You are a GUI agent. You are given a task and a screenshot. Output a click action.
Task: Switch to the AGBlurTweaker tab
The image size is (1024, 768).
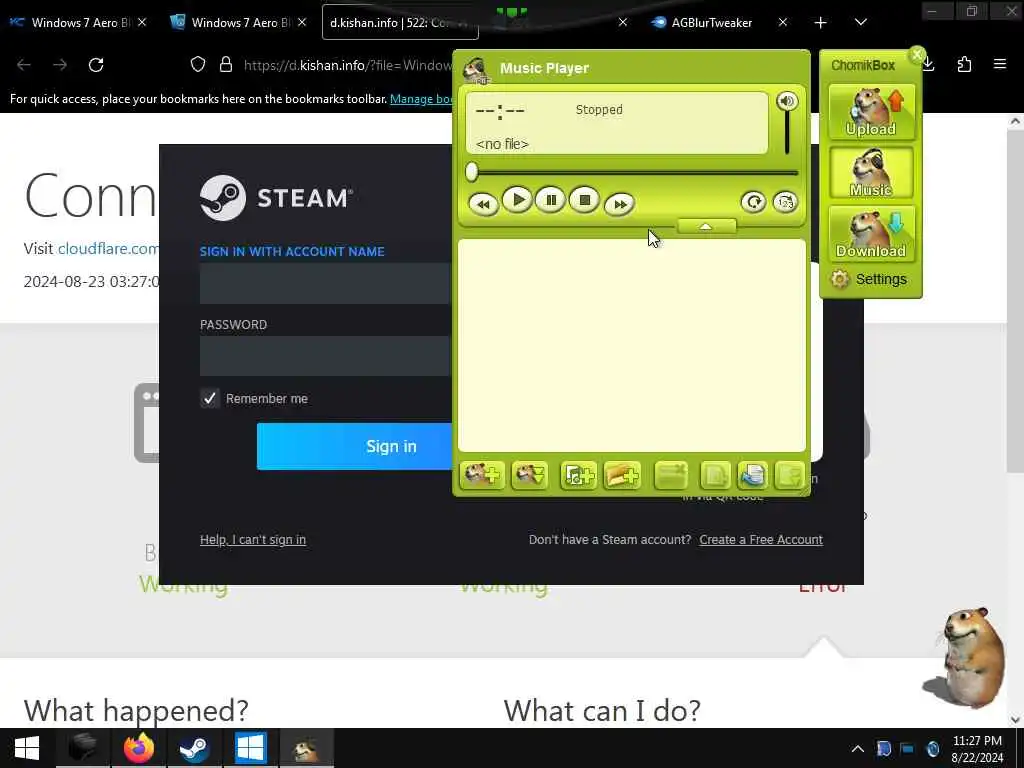pyautogui.click(x=711, y=22)
